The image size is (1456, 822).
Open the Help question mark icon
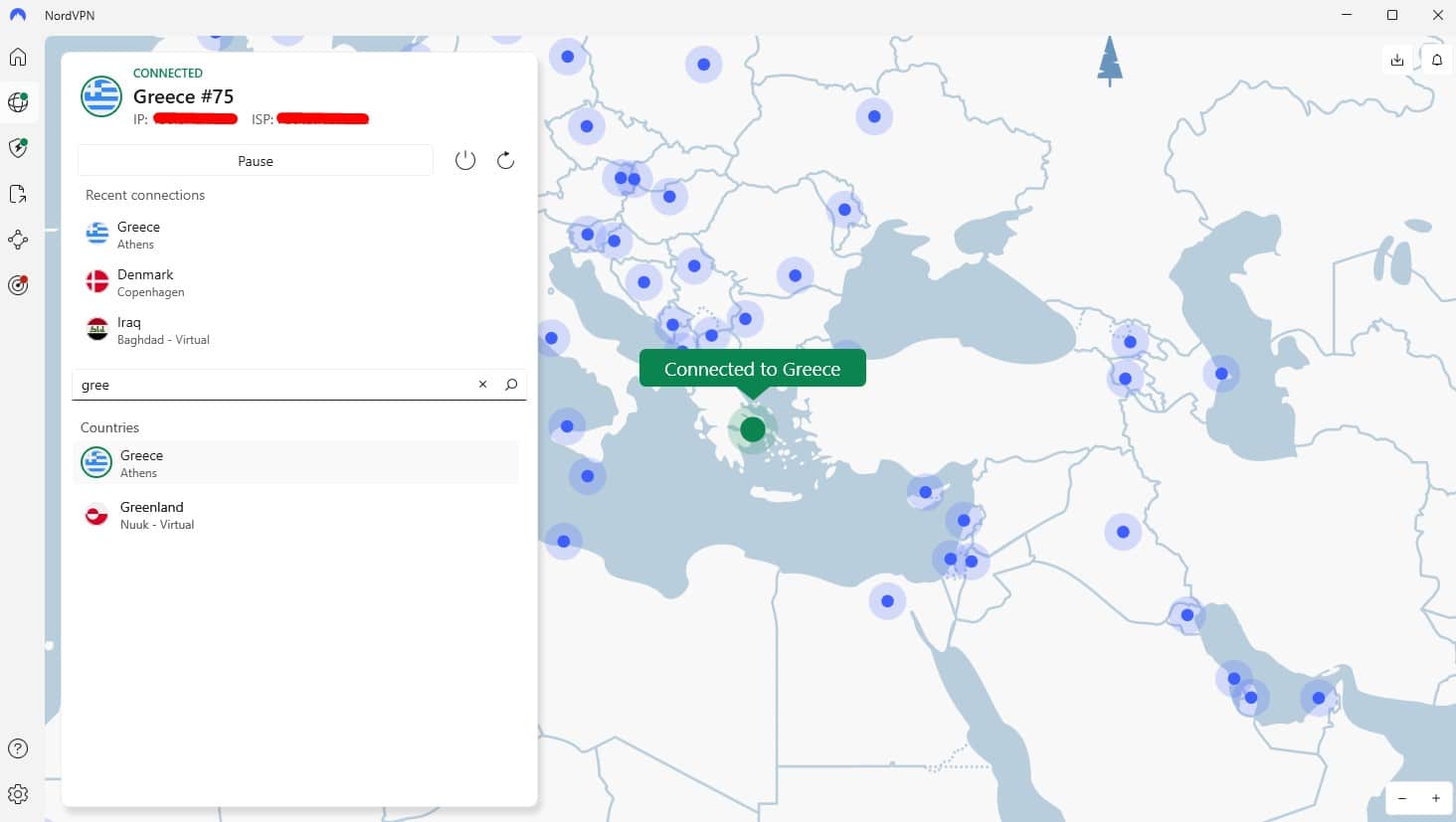(18, 748)
